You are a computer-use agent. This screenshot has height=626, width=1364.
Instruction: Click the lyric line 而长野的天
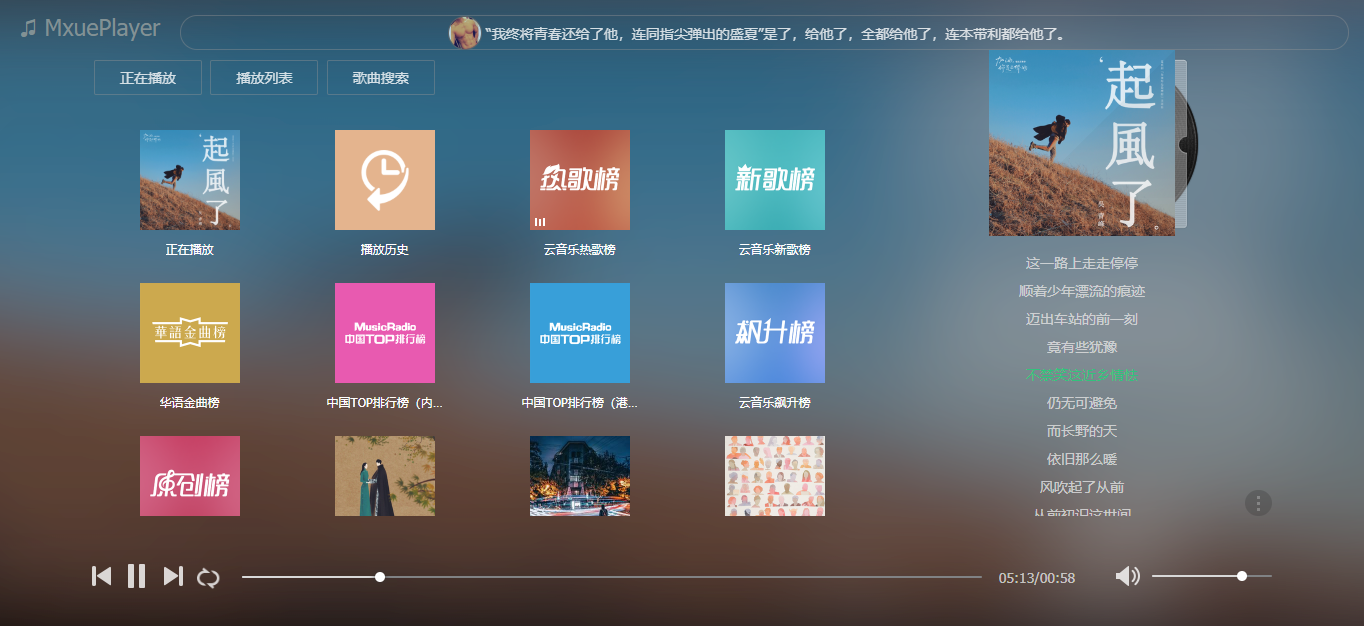point(1082,431)
